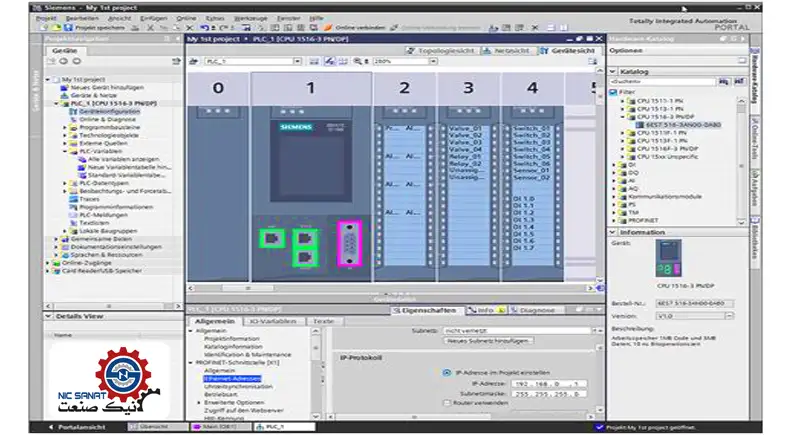Image resolution: width=800 pixels, height=435 pixels.
Task: Open the Version V1.0 dropdown
Action: coord(730,316)
